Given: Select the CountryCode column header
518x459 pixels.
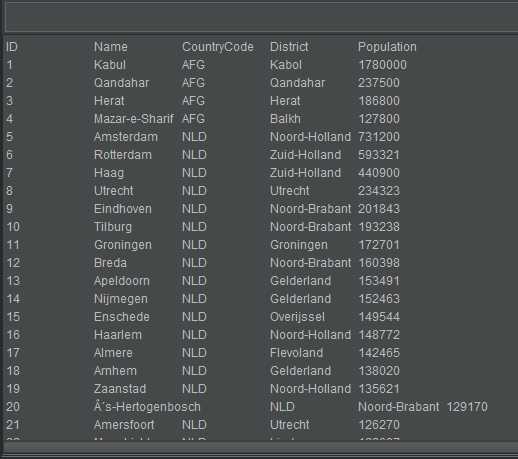Looking at the screenshot, I should pyautogui.click(x=218, y=47).
